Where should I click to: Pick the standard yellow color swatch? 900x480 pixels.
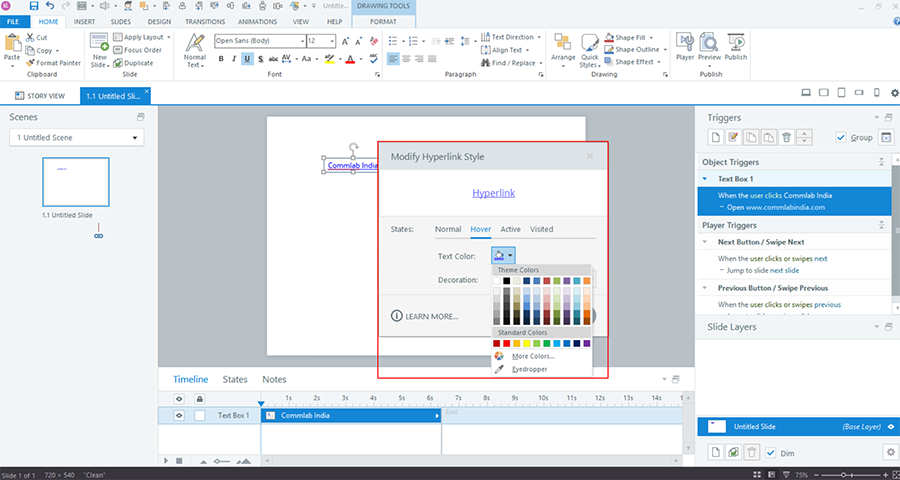pos(526,343)
